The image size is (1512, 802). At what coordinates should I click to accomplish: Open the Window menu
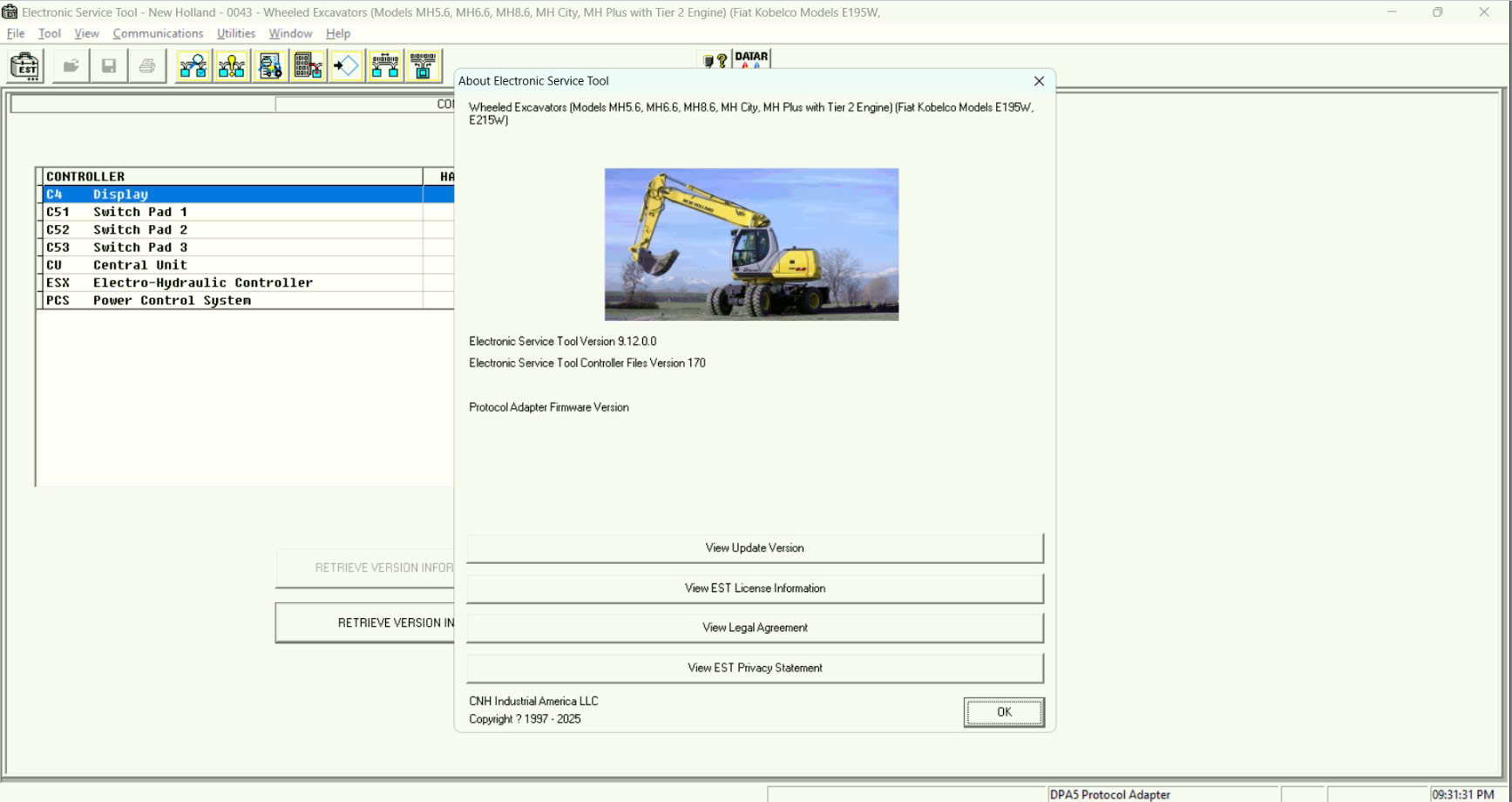tap(290, 33)
